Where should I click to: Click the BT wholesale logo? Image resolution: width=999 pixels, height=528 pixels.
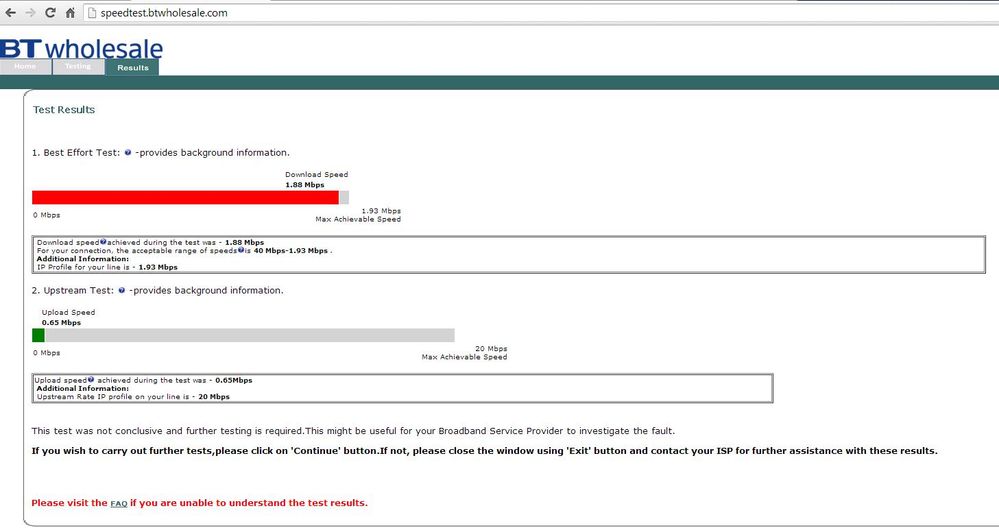82,49
